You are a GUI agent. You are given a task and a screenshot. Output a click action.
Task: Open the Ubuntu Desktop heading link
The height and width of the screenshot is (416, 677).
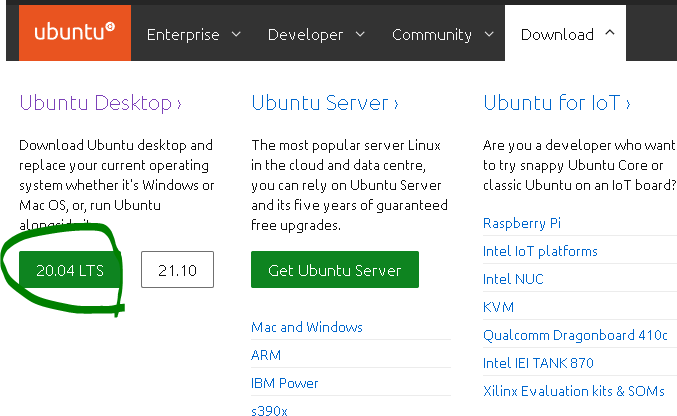pos(100,103)
